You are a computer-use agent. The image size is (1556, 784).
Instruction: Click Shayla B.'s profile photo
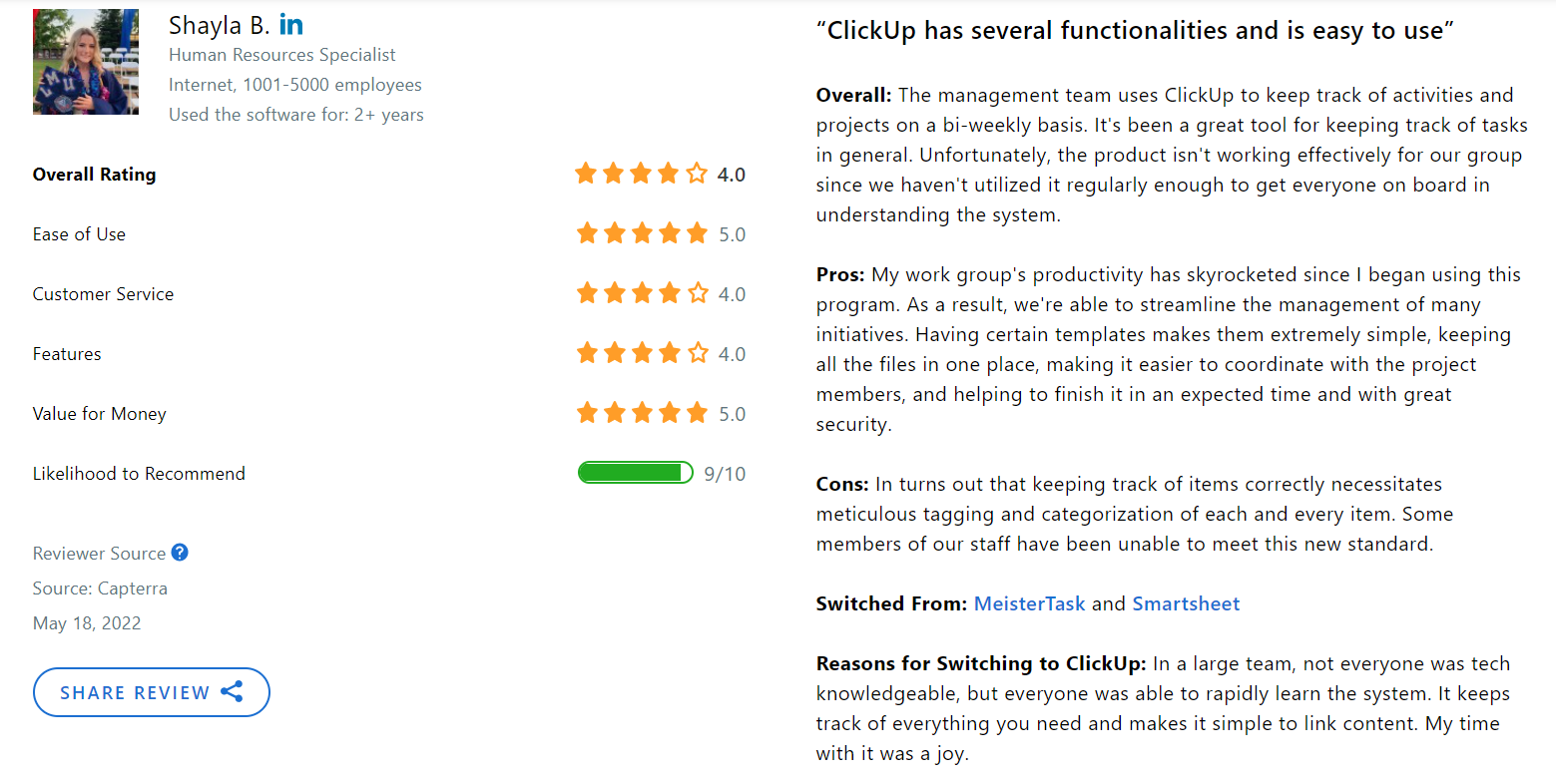coord(86,61)
